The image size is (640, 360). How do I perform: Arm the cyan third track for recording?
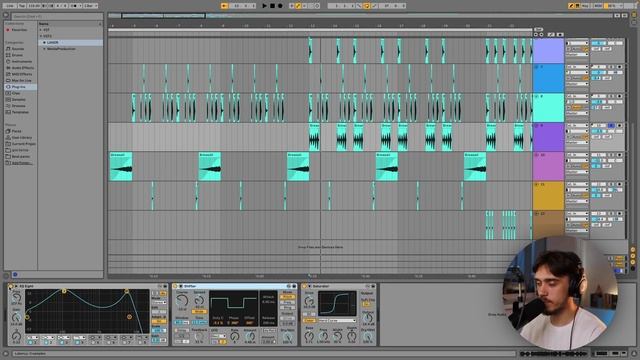tap(619, 96)
